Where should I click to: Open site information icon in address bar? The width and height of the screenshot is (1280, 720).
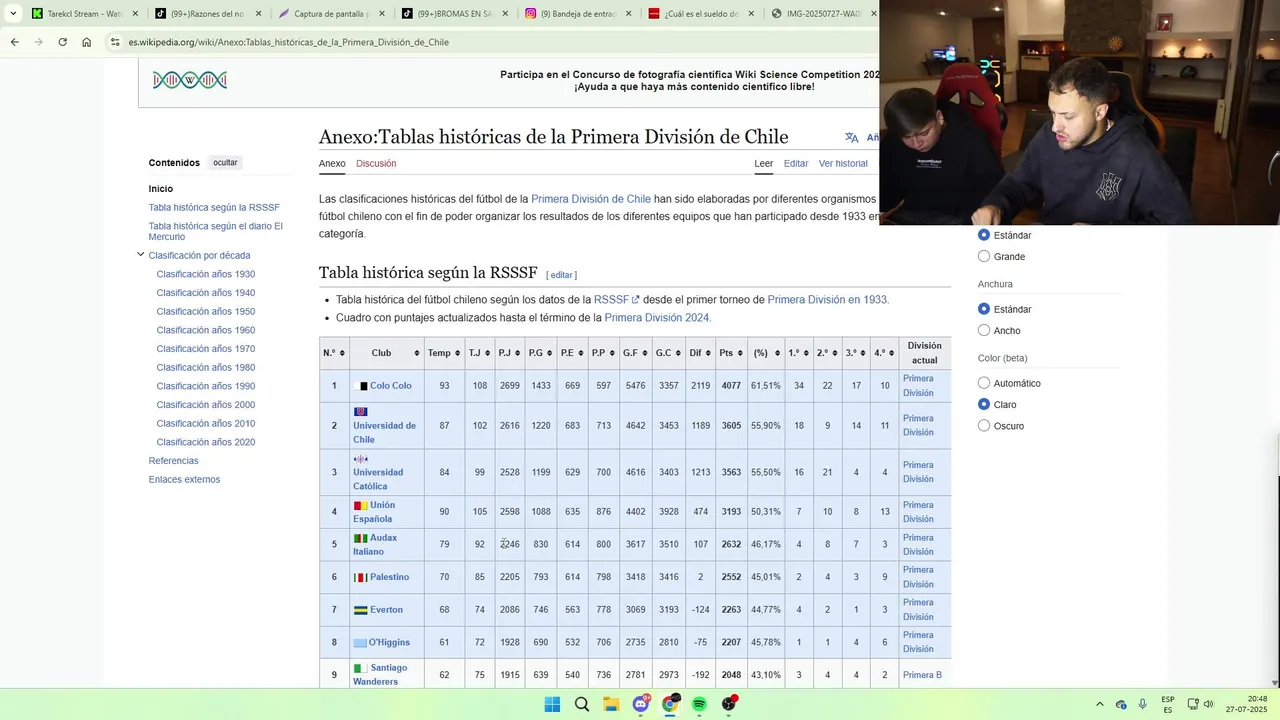coord(115,42)
